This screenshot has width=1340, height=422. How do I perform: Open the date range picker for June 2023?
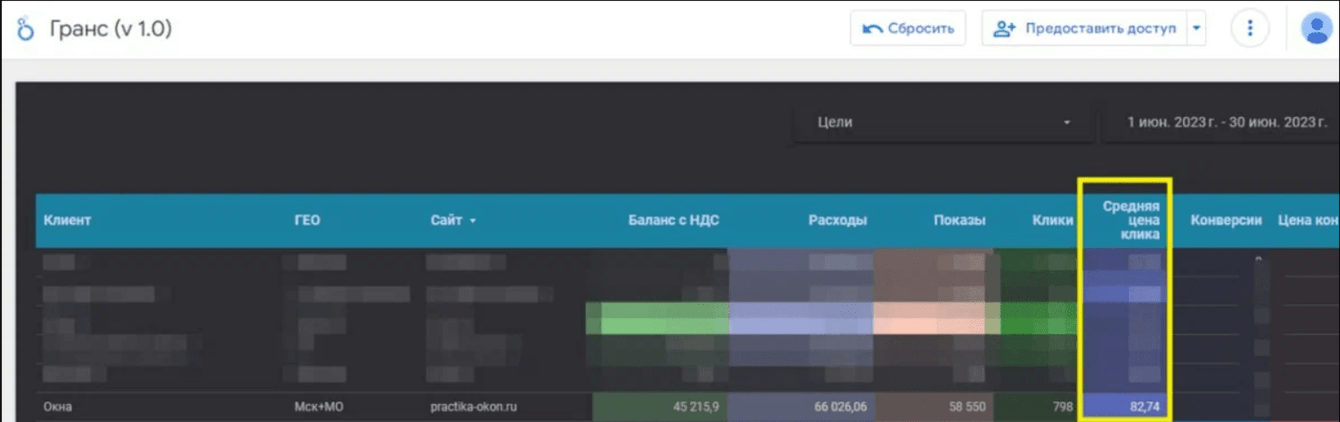[x=1220, y=122]
